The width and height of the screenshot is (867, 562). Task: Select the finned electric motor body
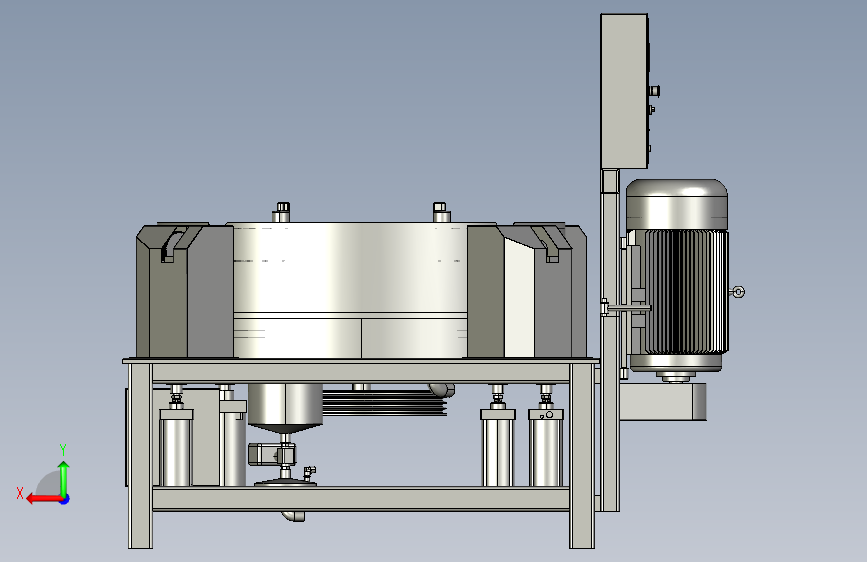(686, 292)
